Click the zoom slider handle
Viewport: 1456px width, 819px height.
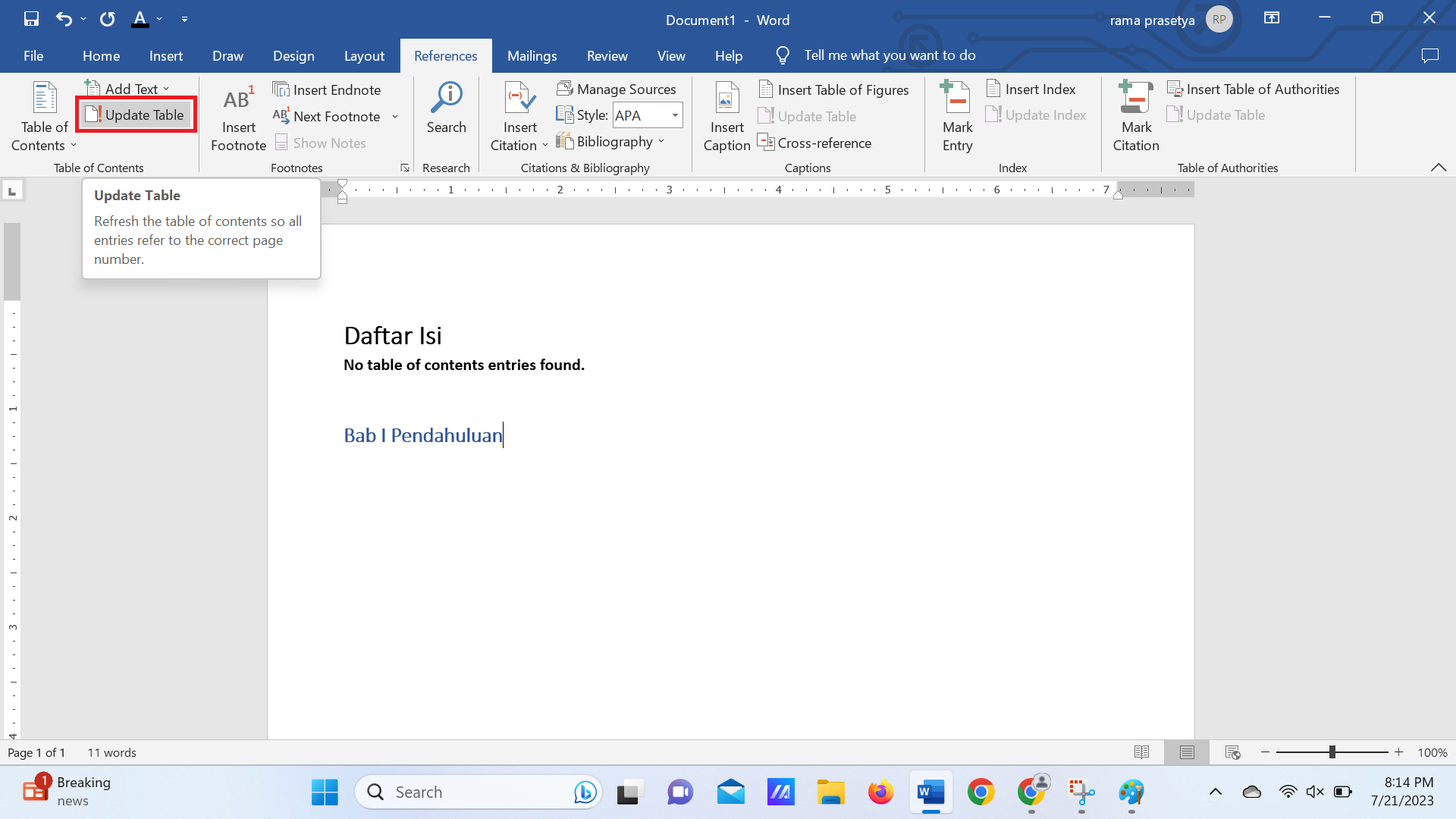(x=1332, y=752)
